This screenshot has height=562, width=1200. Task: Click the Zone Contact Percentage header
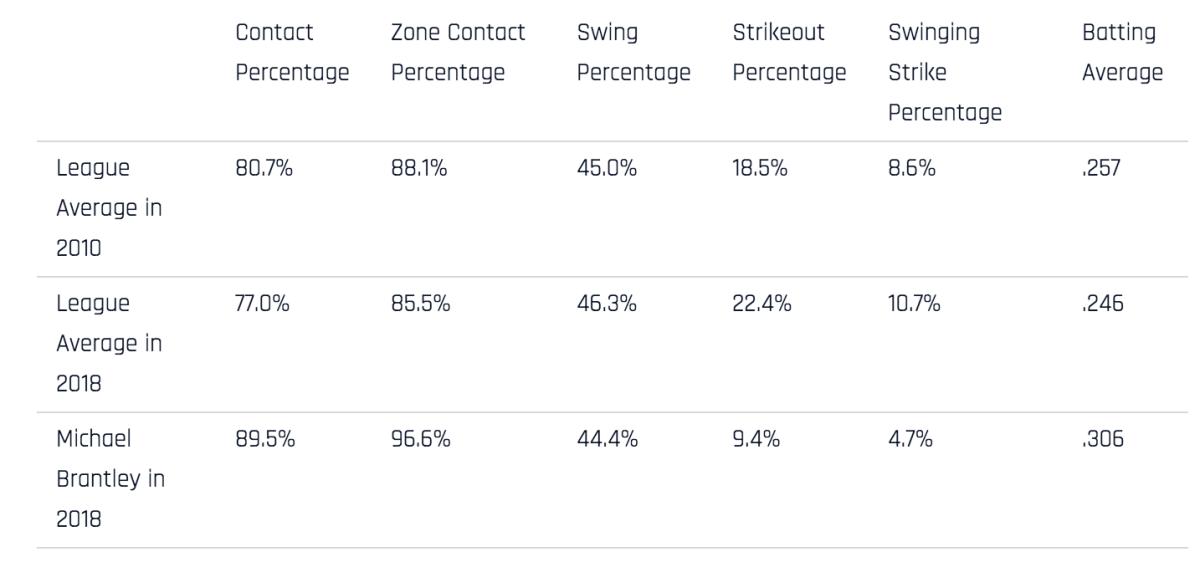[x=458, y=53]
